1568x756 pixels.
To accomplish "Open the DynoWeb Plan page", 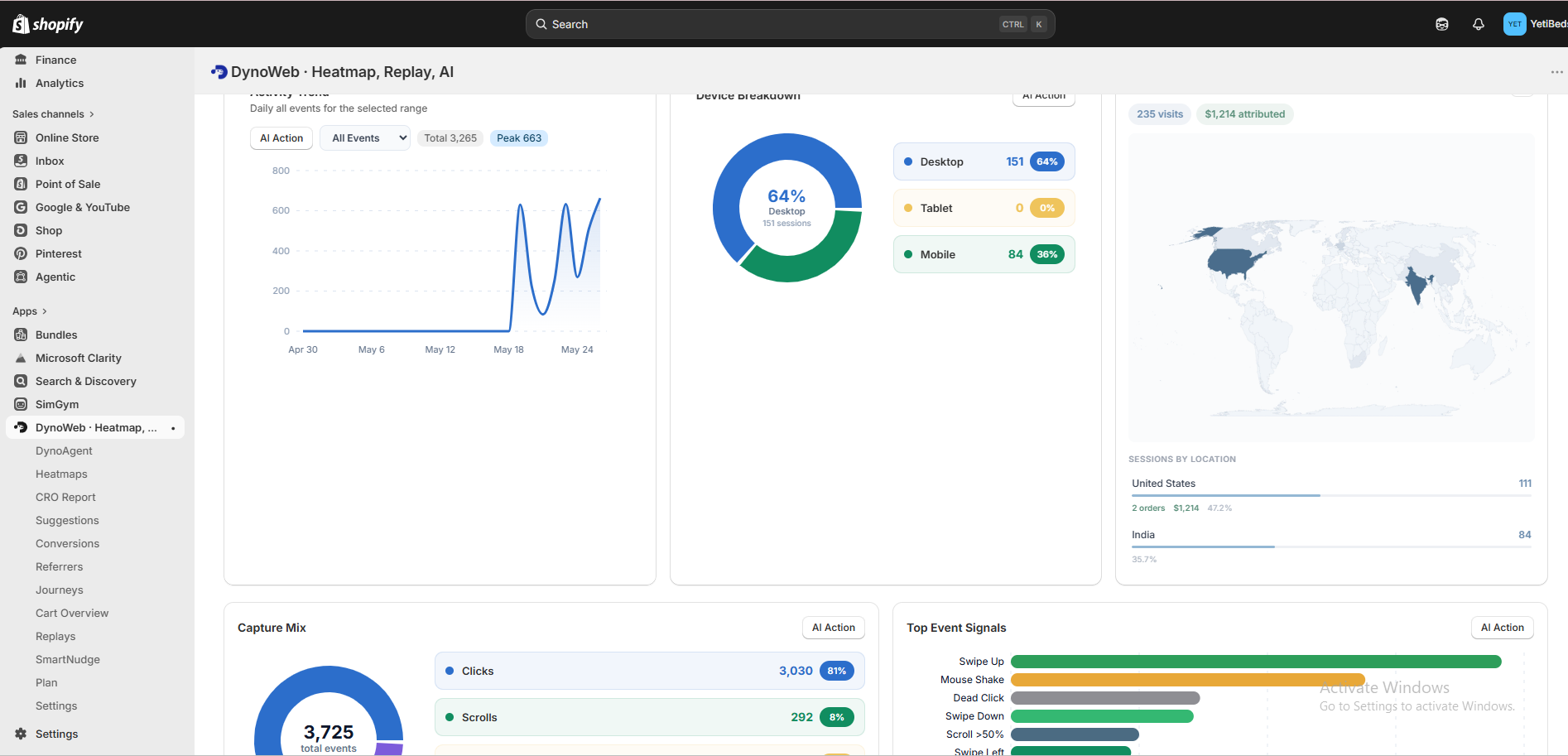I will (x=46, y=682).
